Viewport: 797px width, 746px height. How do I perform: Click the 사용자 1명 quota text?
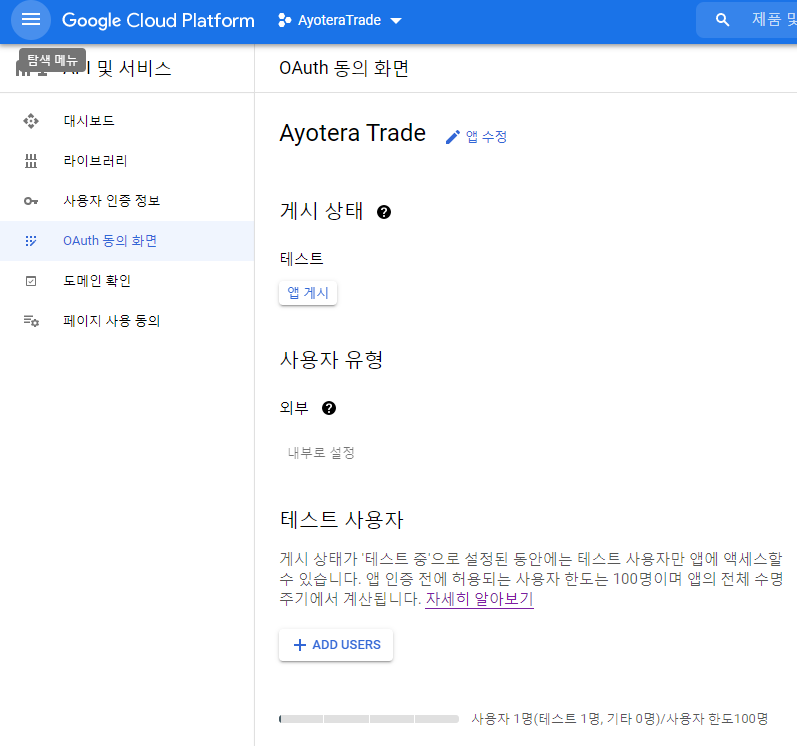tap(620, 719)
